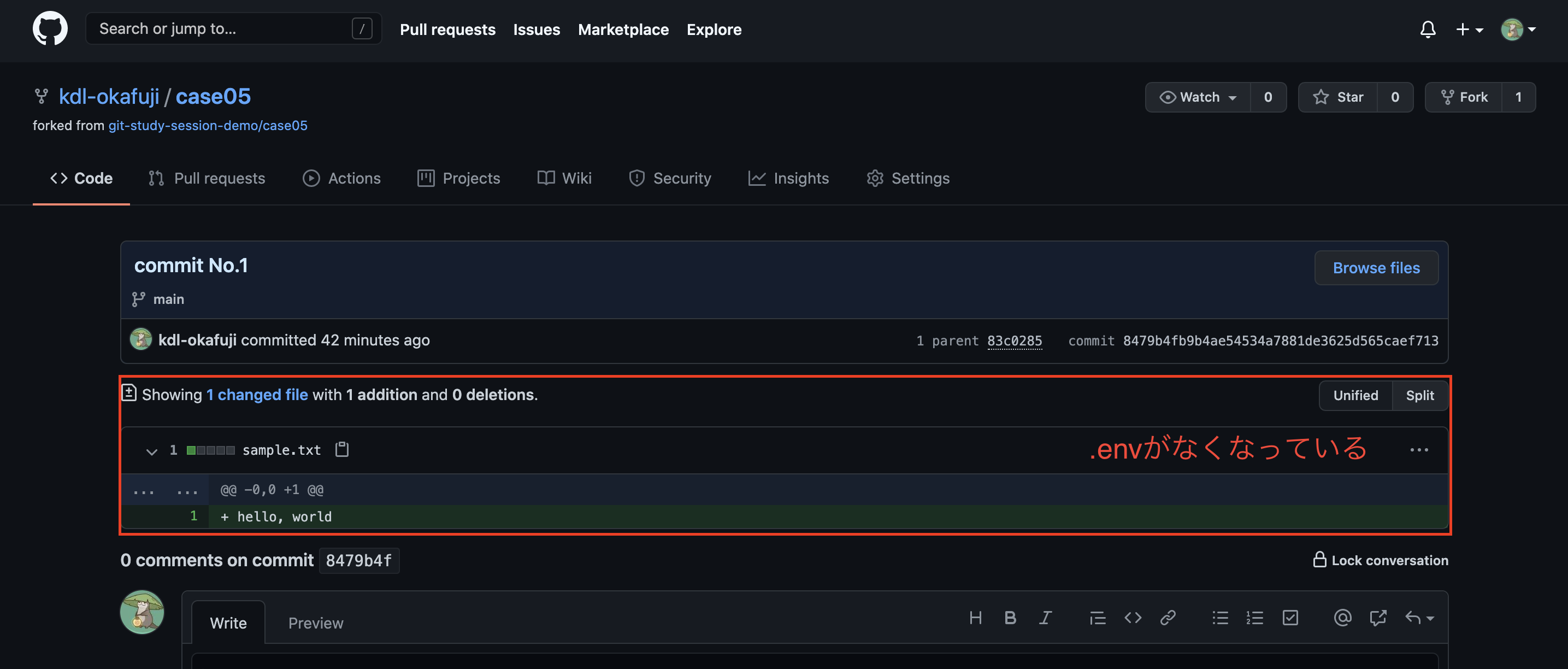Copy the sample.txt file path
Screen dimensions: 1568x669
click(341, 450)
